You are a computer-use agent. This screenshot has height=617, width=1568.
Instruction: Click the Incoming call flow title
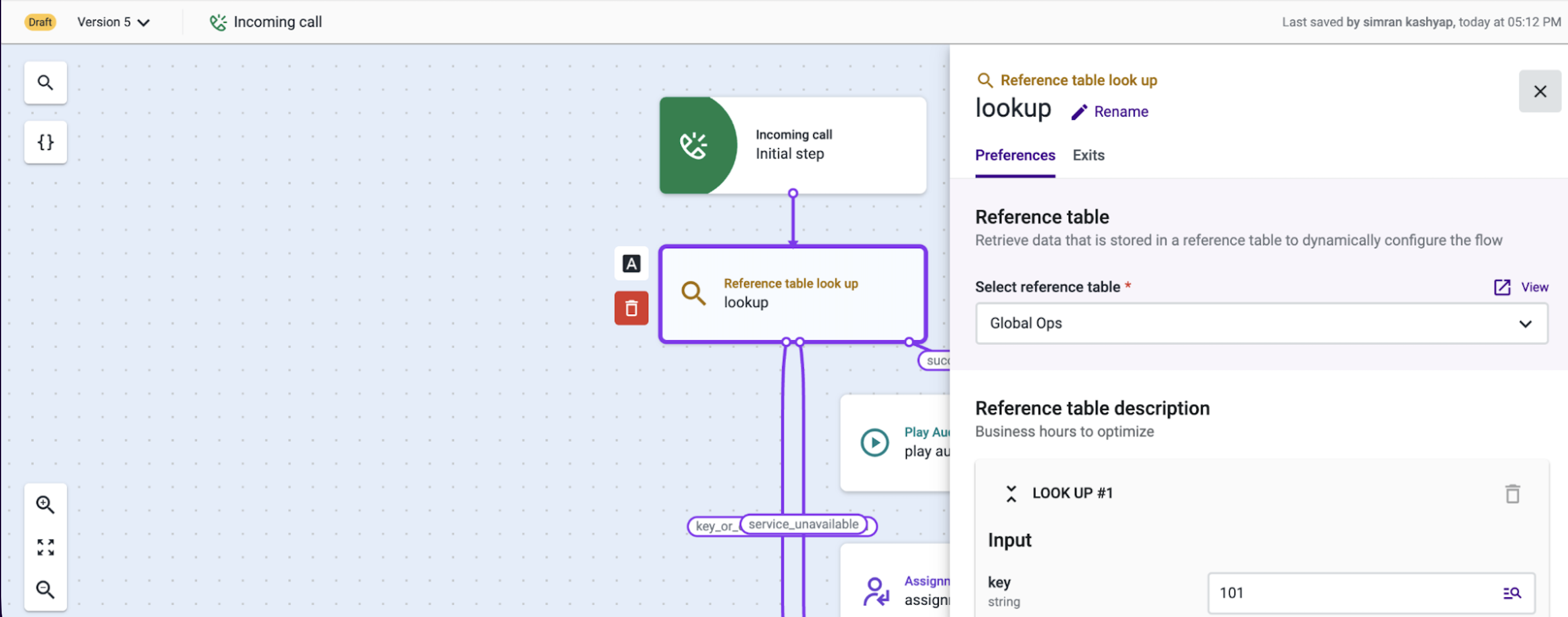click(x=277, y=23)
